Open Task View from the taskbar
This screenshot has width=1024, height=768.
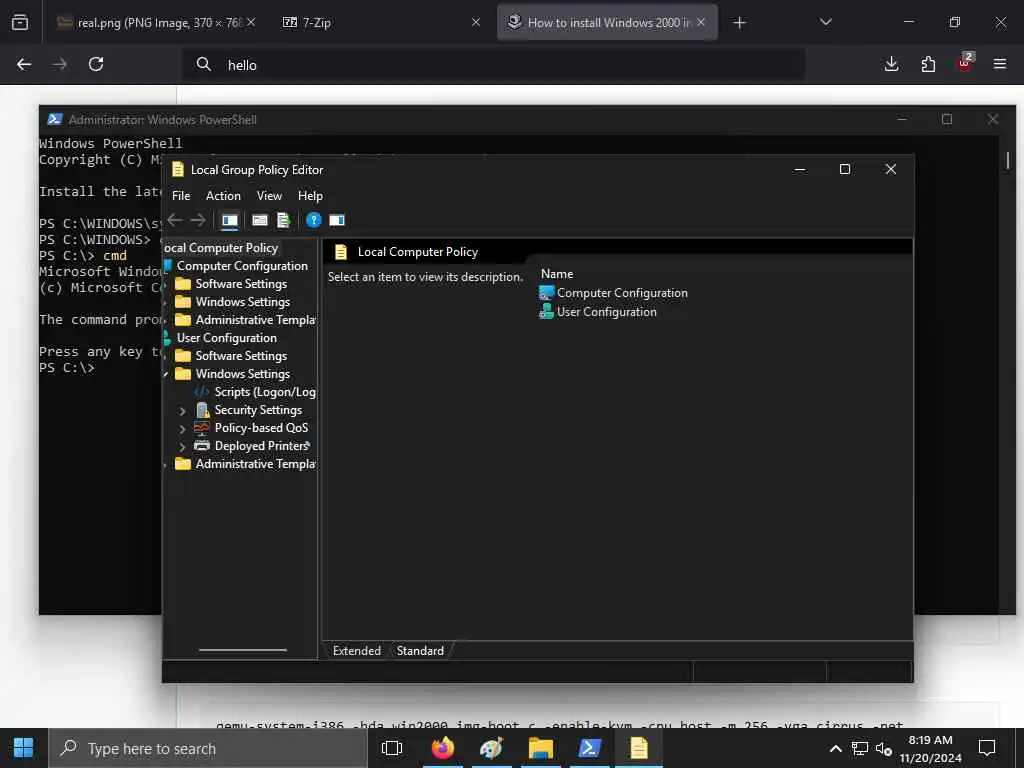392,748
